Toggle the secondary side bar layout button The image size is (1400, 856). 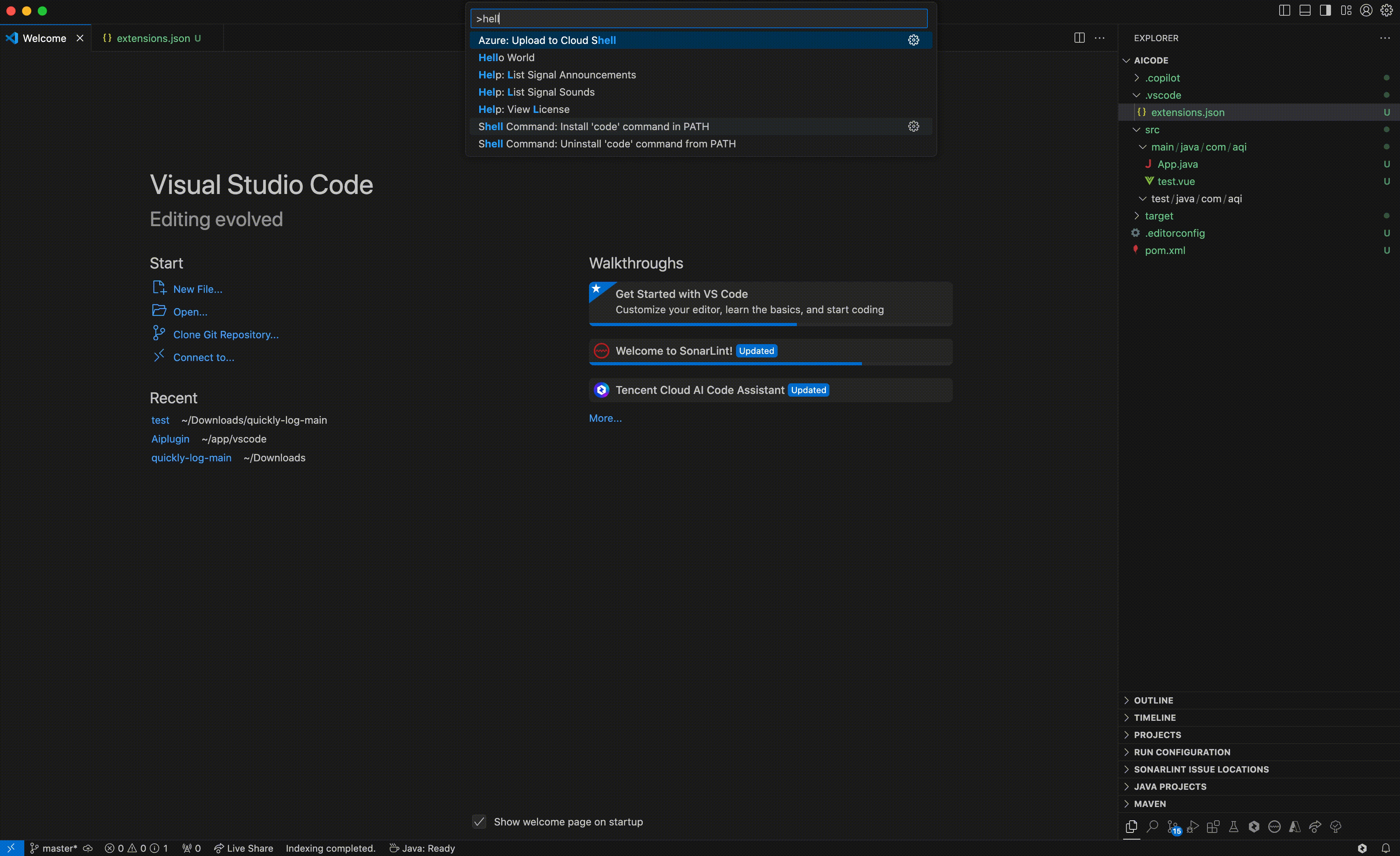1325,10
